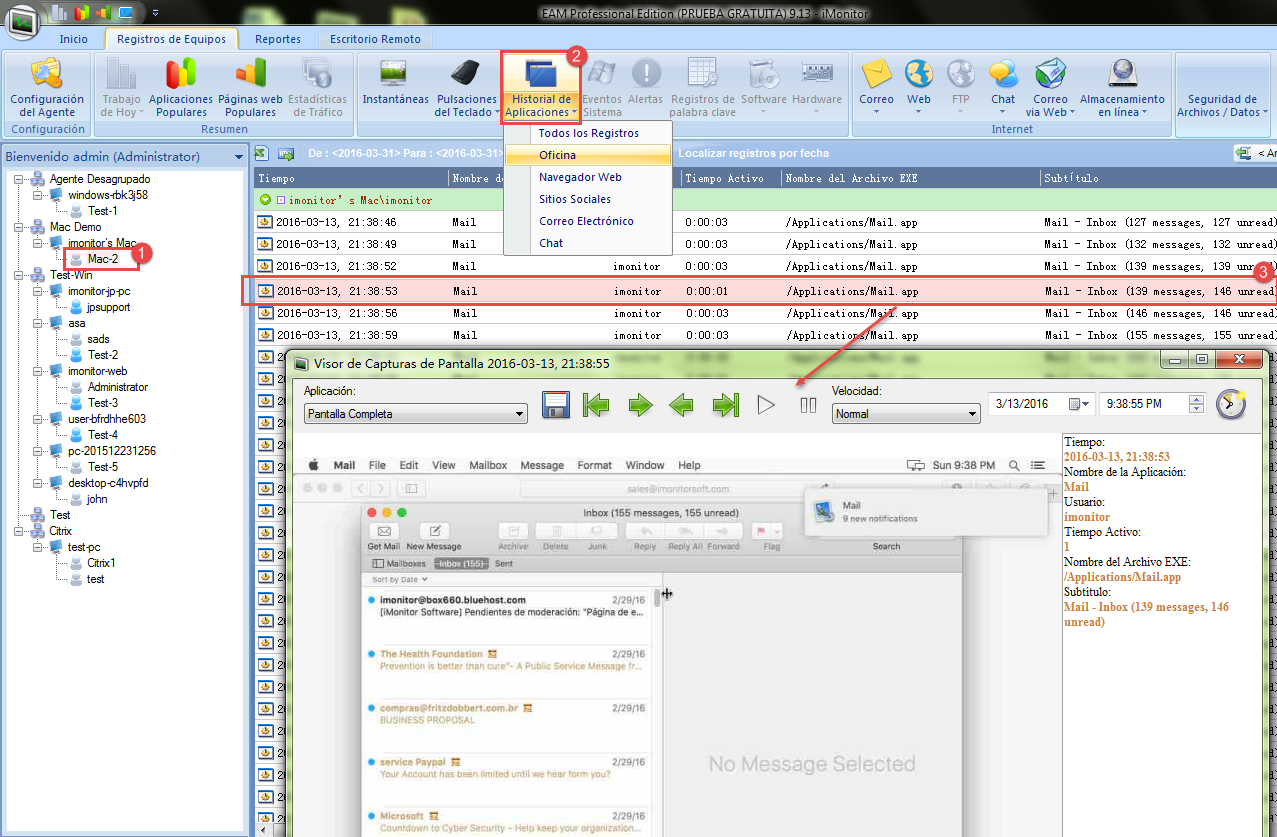Open the Aplicación combo box showing Pantalla Completa
Screen dimensions: 1277x837
click(x=415, y=414)
